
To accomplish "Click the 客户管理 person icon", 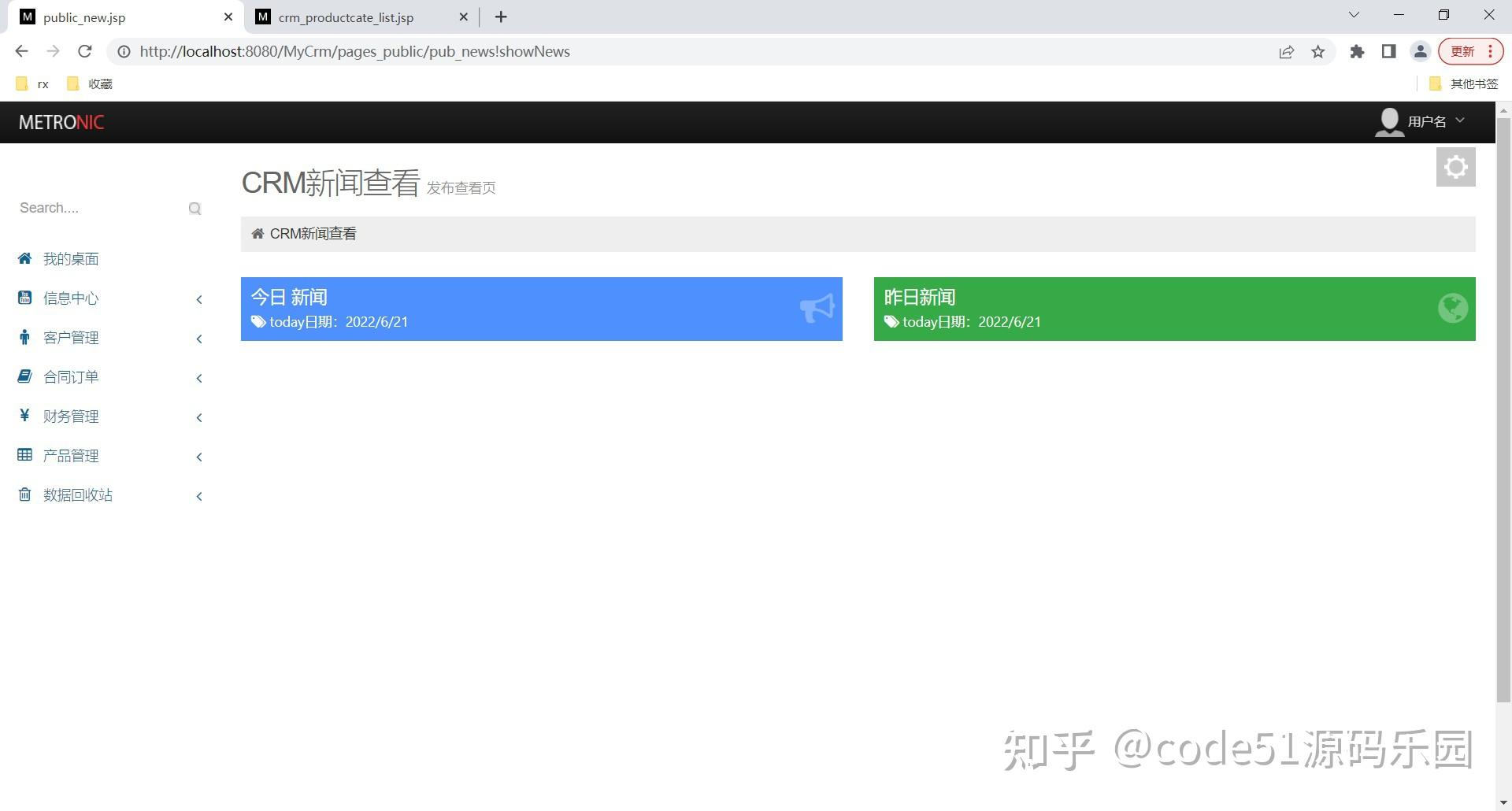I will (24, 337).
